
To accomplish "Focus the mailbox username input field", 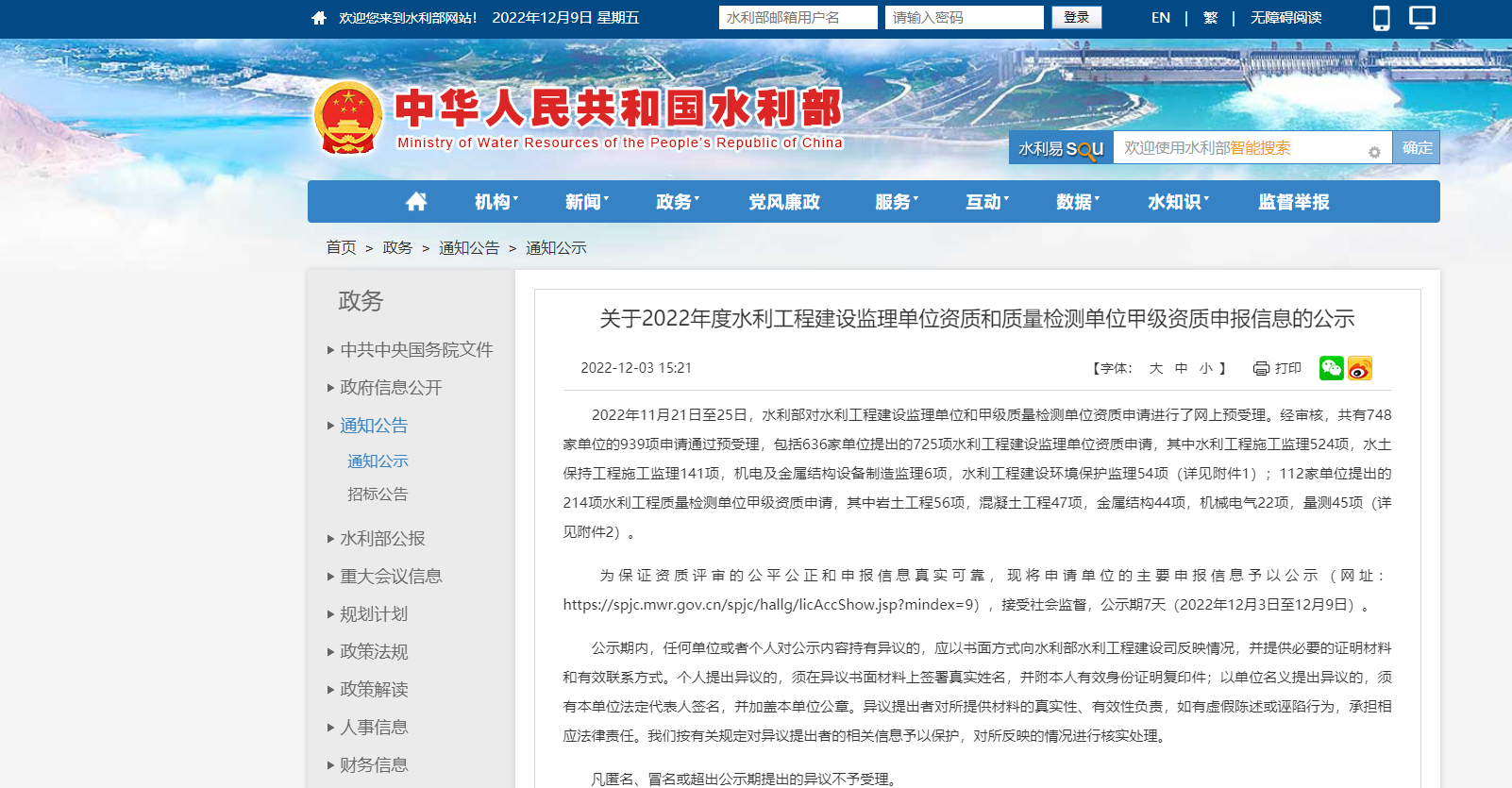I will [x=798, y=18].
